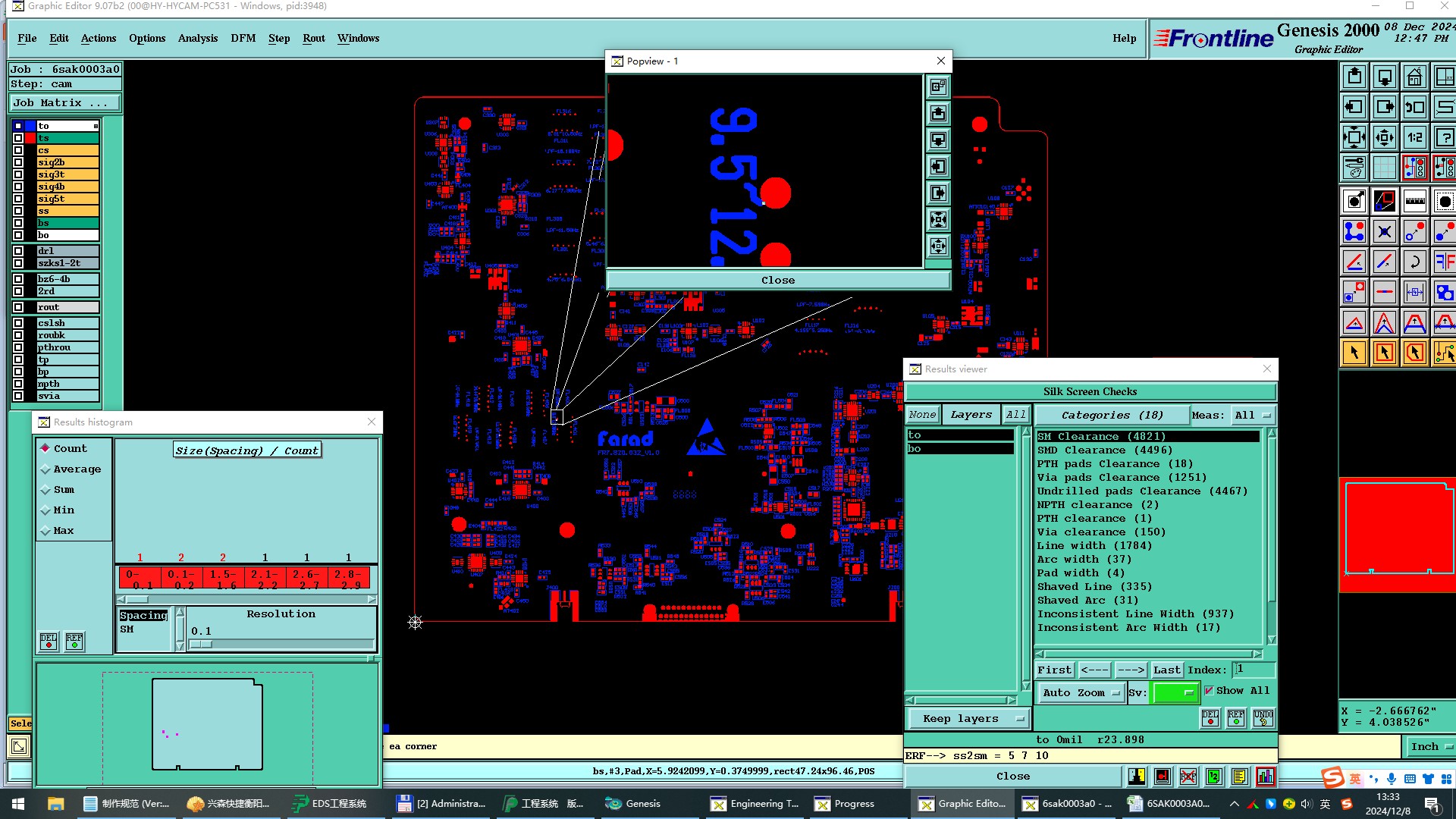Open the DFM menu
This screenshot has width=1456, height=819.
tap(243, 38)
